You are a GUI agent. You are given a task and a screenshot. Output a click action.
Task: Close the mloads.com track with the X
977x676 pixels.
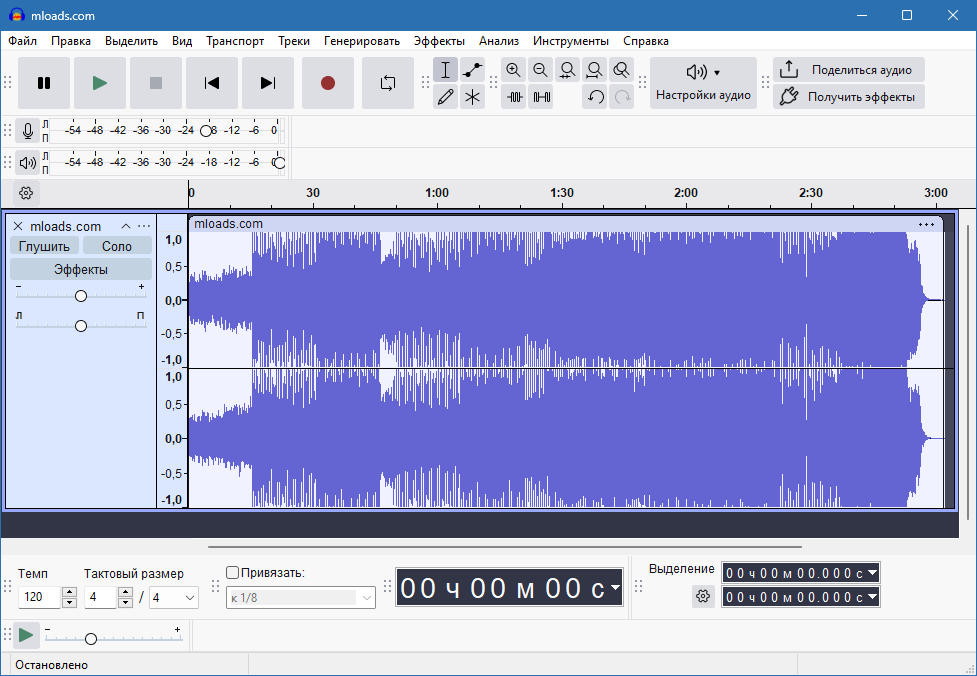tap(18, 226)
